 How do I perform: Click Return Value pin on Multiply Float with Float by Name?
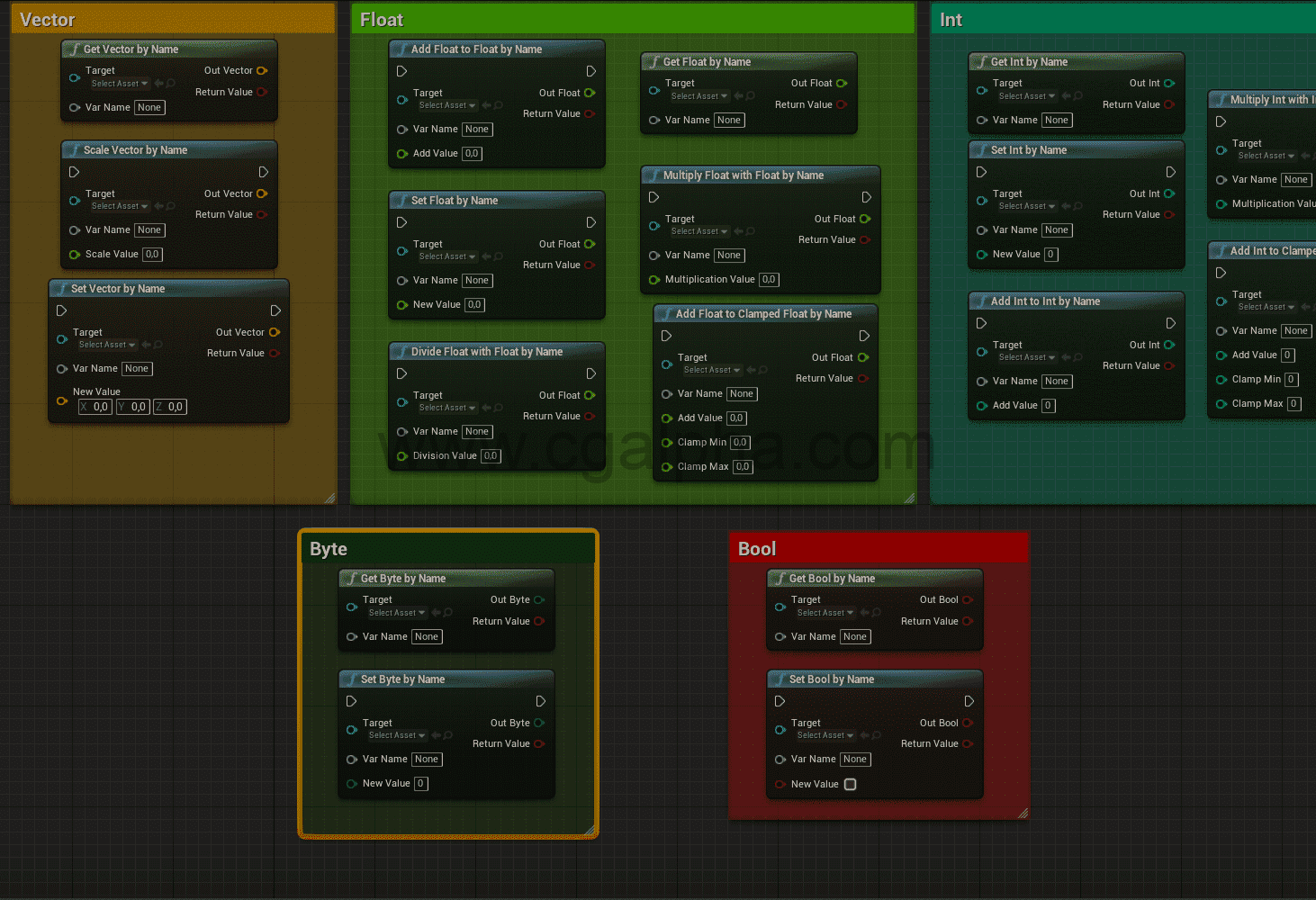(x=865, y=239)
